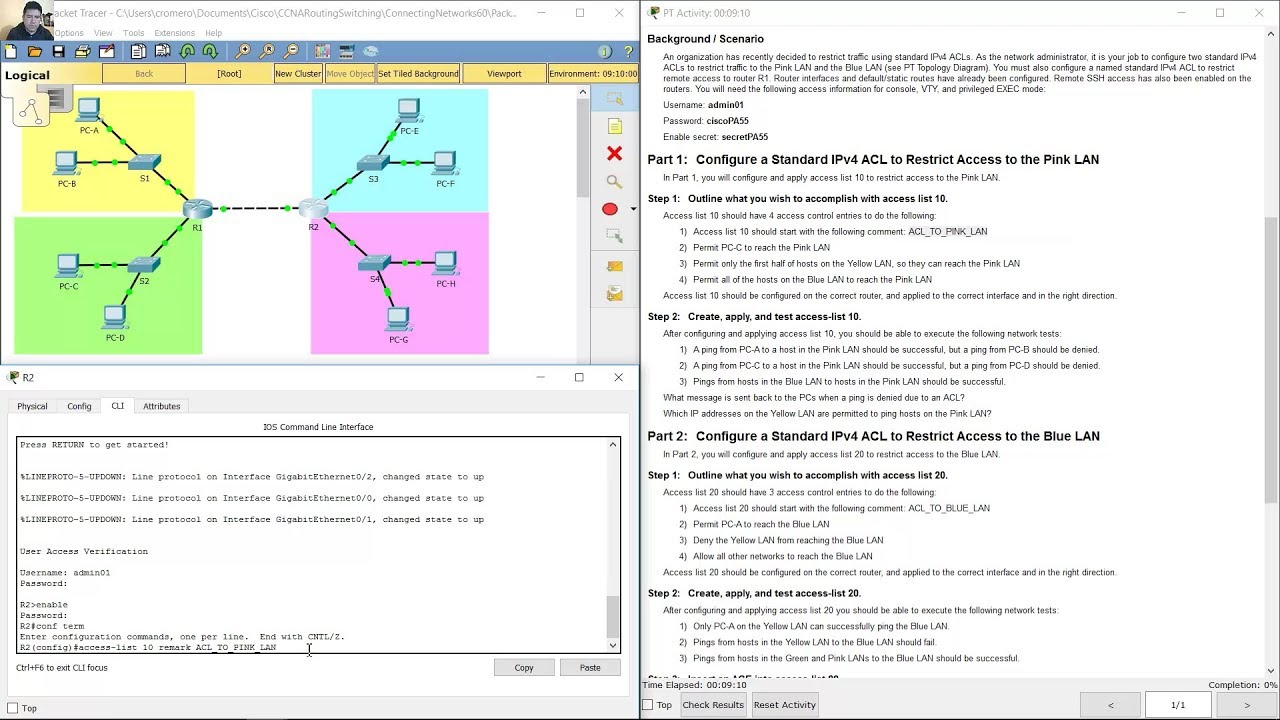This screenshot has width=1280, height=720.
Task: Reset zoom with the magnifier R icon
Action: (x=267, y=51)
